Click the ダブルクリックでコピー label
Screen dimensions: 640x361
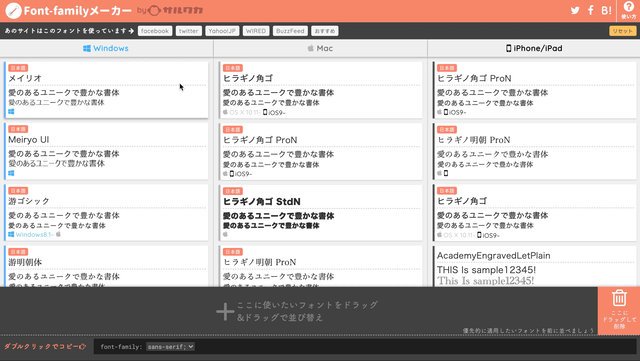41,347
